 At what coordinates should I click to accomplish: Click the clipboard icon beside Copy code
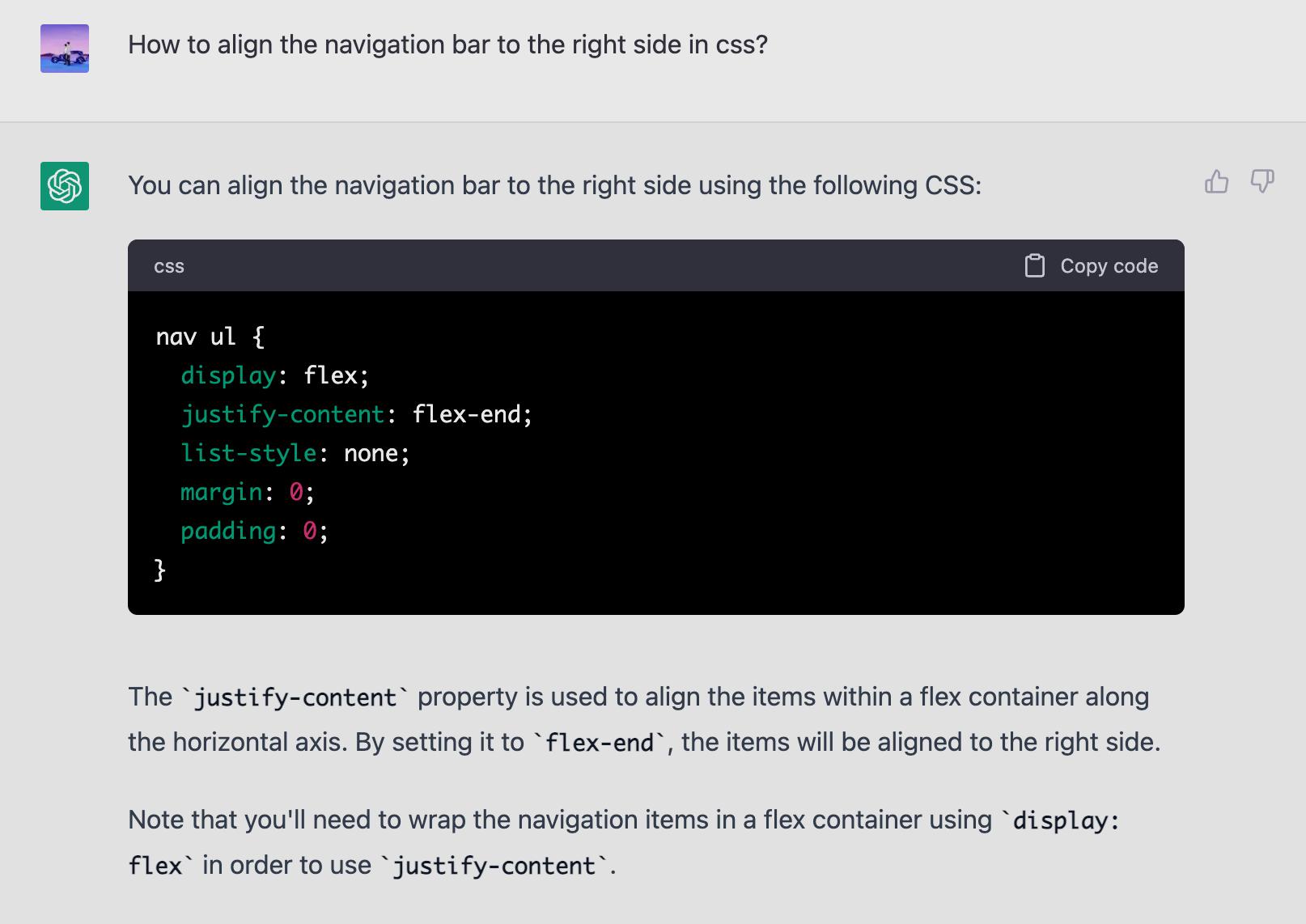tap(1034, 266)
